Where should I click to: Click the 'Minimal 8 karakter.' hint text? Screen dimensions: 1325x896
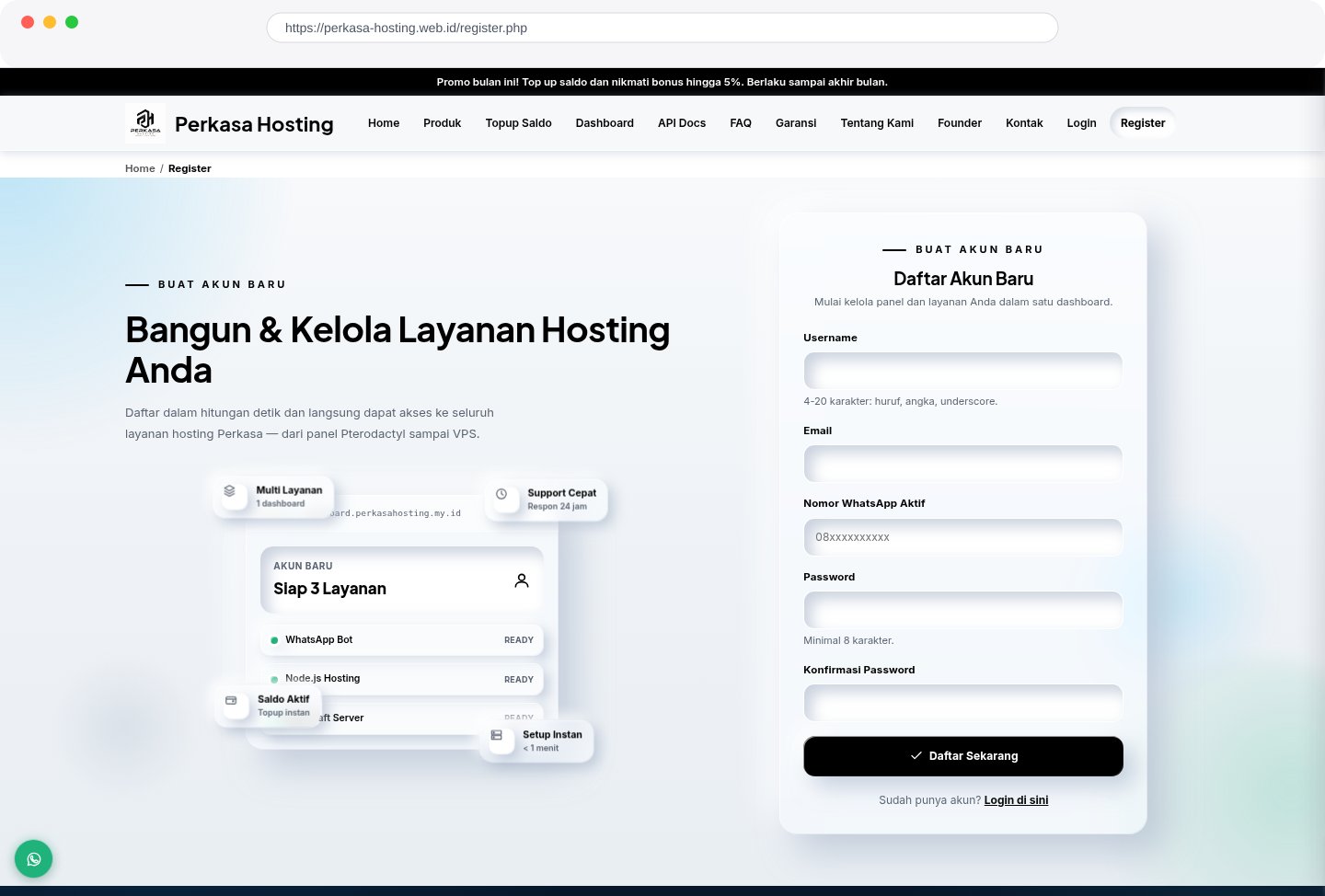[x=848, y=640]
